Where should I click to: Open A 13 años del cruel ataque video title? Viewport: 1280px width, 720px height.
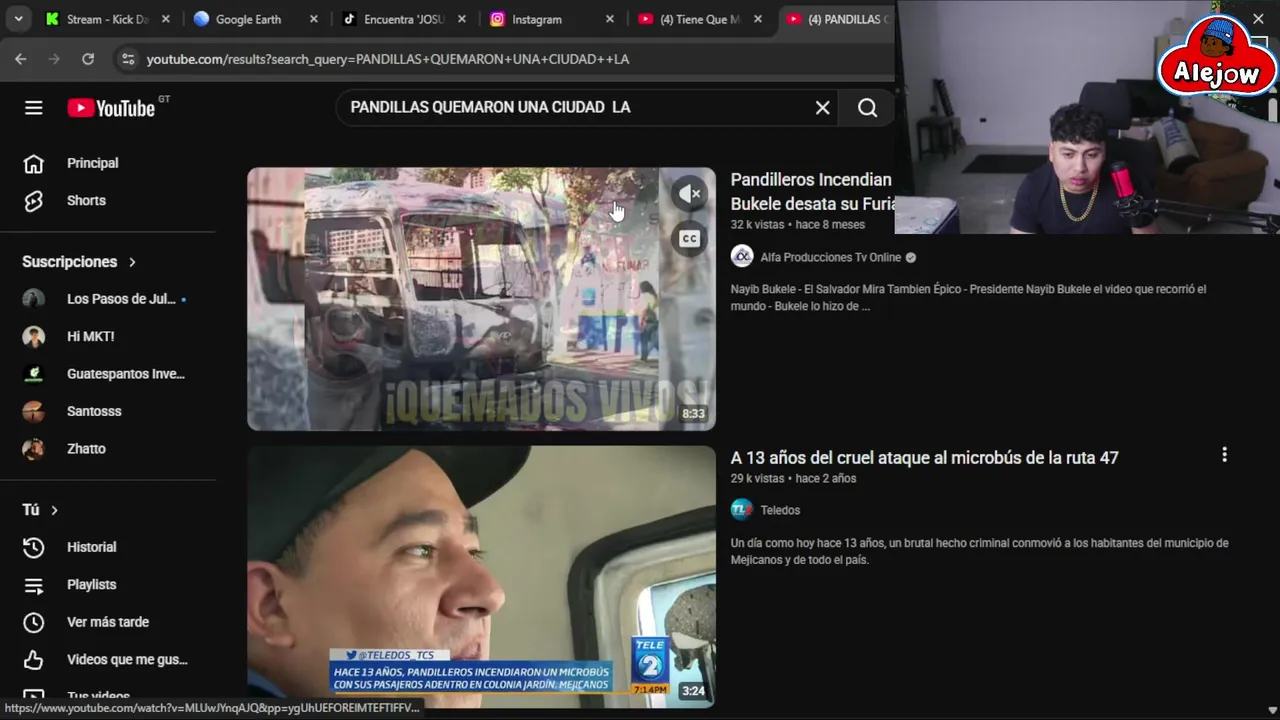pos(924,458)
